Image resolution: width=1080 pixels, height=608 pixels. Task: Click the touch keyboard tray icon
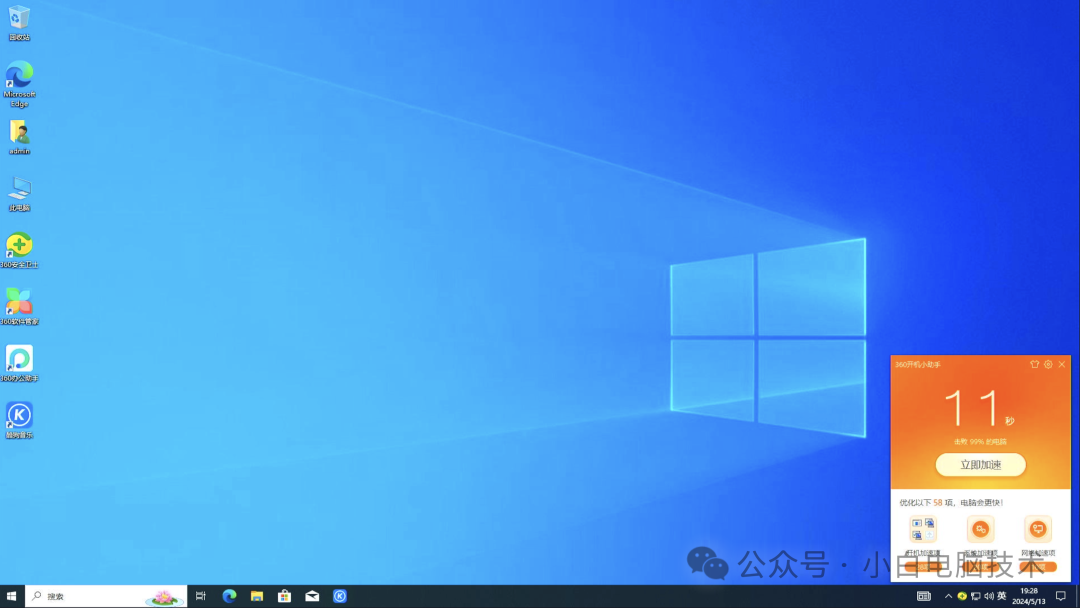click(x=924, y=596)
